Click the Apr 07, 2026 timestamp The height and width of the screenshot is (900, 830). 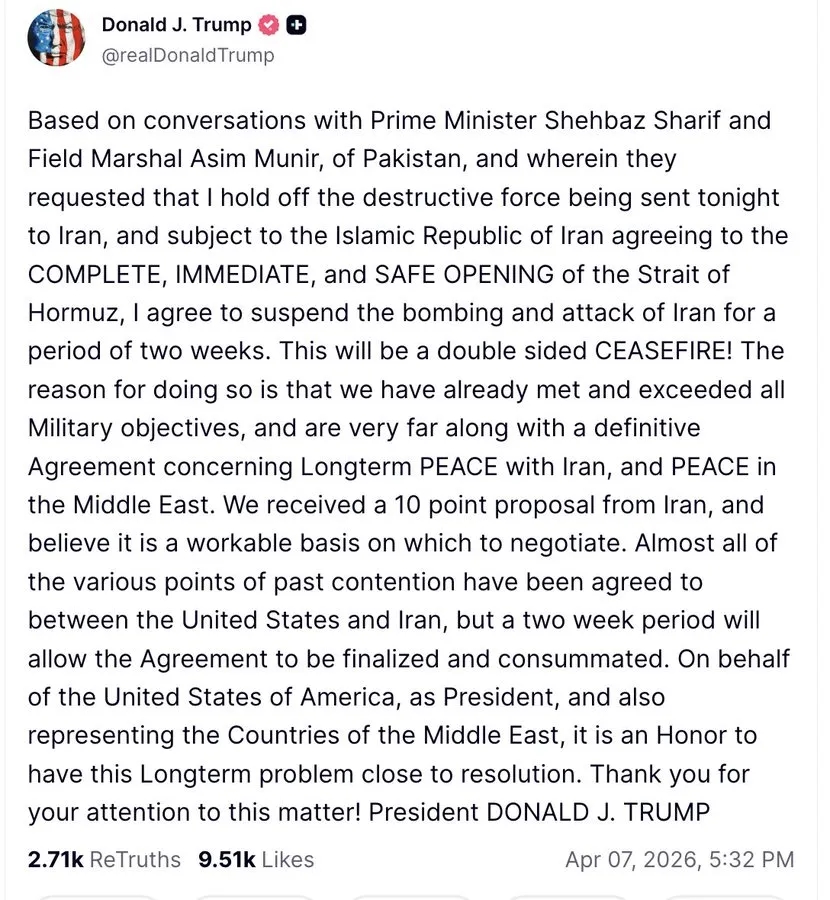[x=679, y=859]
